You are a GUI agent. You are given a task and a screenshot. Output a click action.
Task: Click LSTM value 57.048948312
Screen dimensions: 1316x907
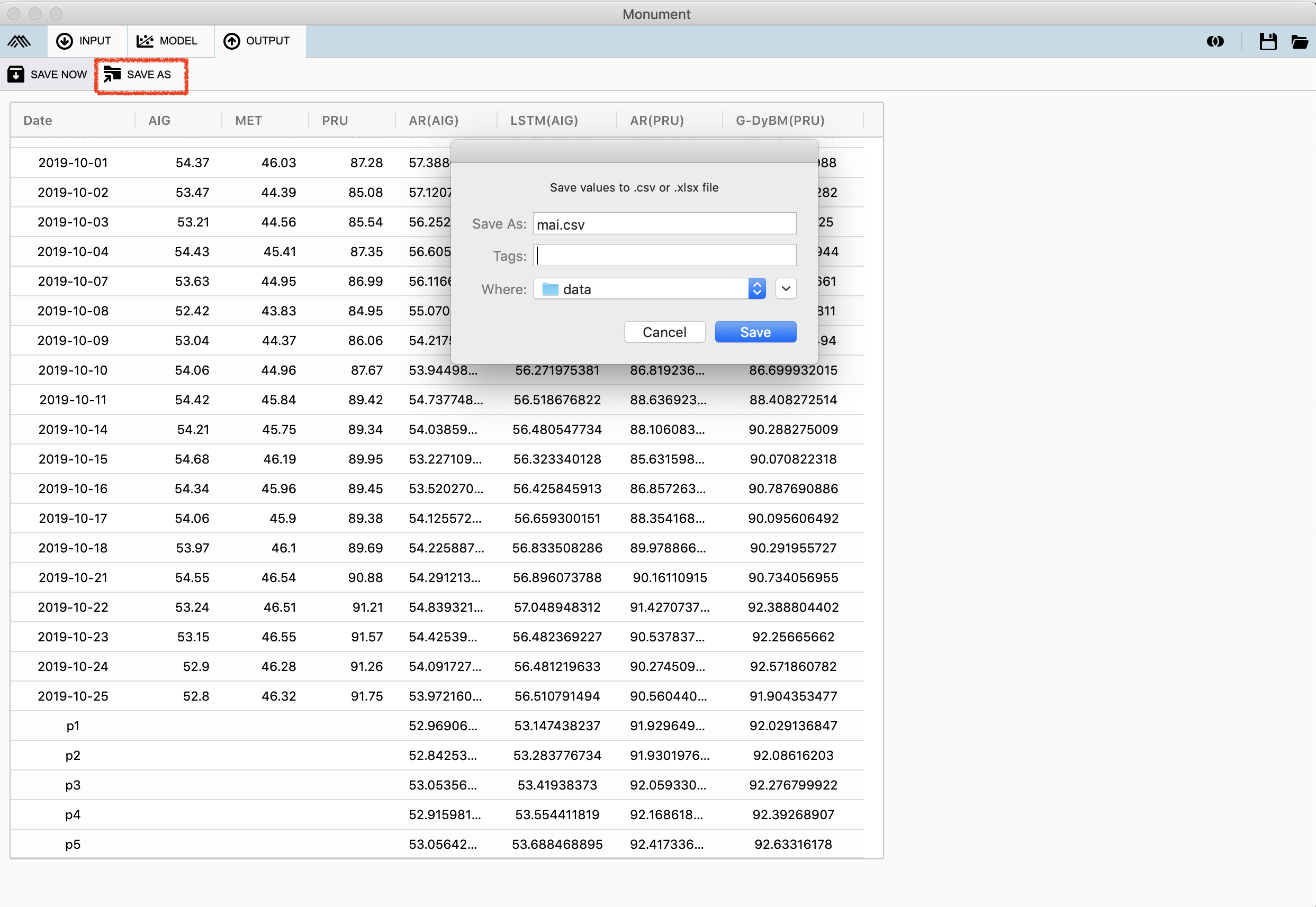click(x=557, y=607)
